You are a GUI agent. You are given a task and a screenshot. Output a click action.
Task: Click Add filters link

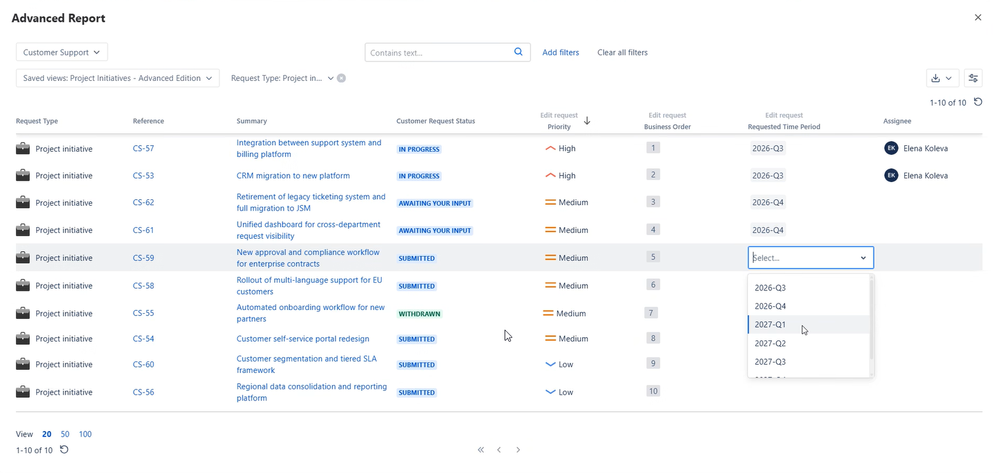coord(561,52)
